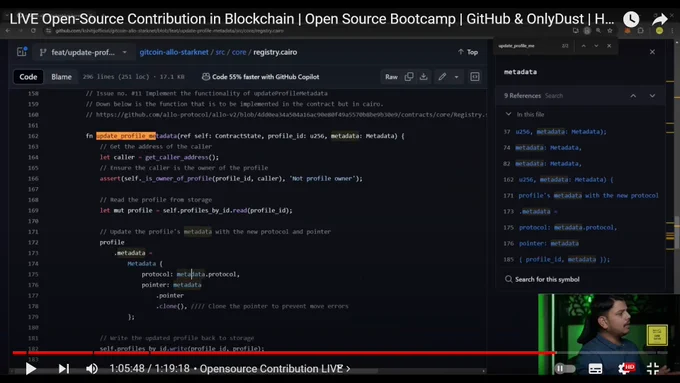Click the github.com URL address bar
This screenshot has width=680, height=383.
point(170,31)
